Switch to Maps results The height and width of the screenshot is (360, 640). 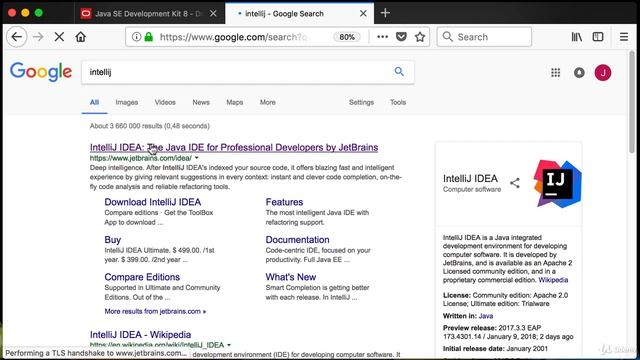pos(235,102)
